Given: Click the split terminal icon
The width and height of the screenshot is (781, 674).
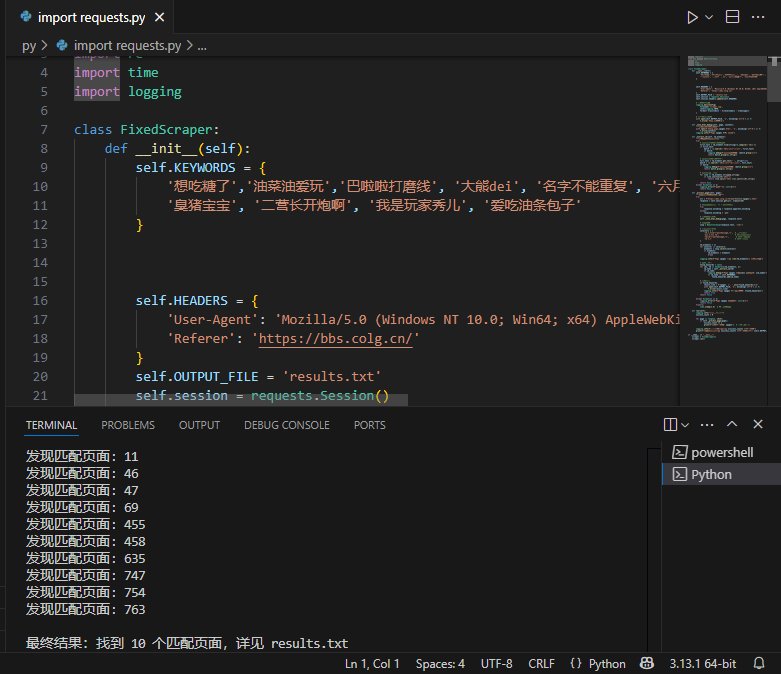Looking at the screenshot, I should pos(670,425).
